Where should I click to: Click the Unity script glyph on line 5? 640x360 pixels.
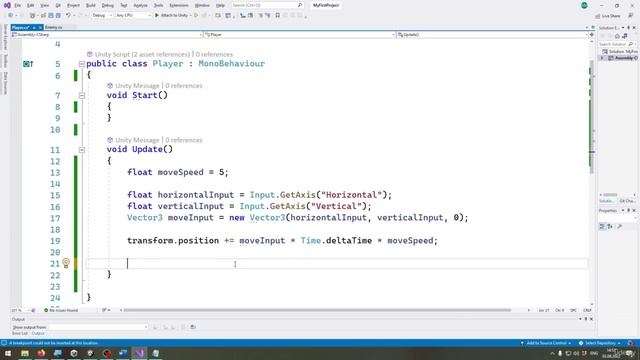(x=27, y=64)
